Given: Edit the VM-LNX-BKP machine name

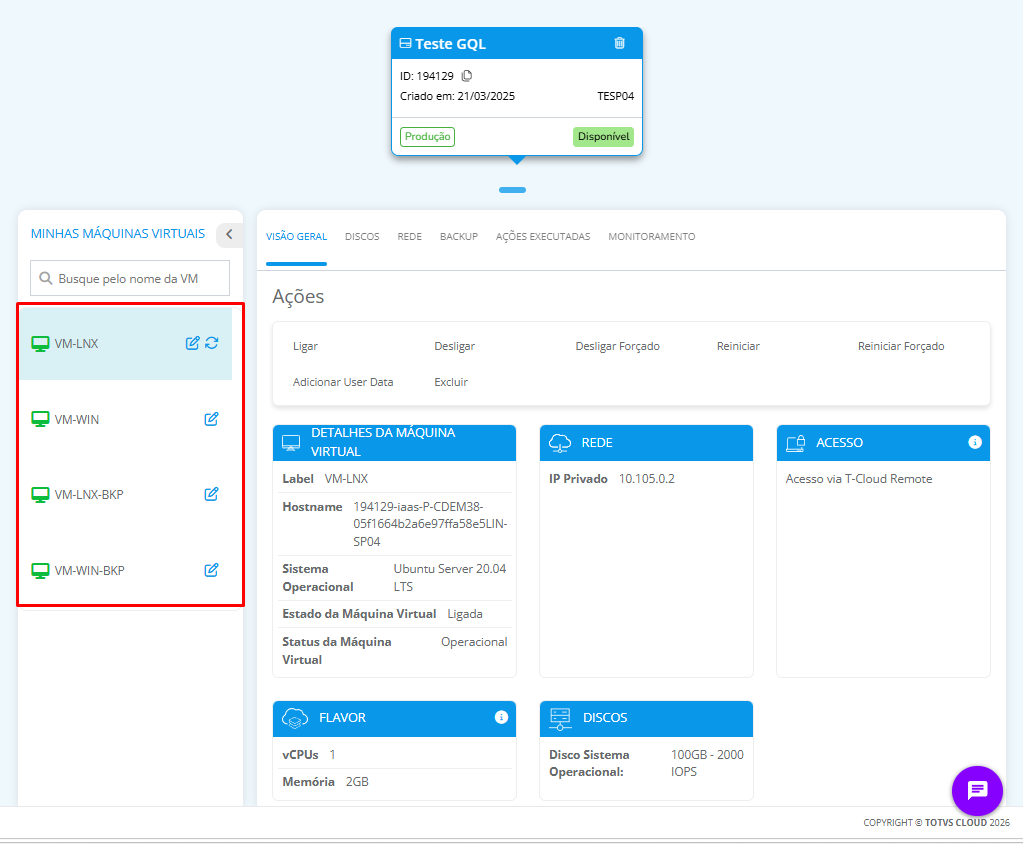Looking at the screenshot, I should pos(211,494).
